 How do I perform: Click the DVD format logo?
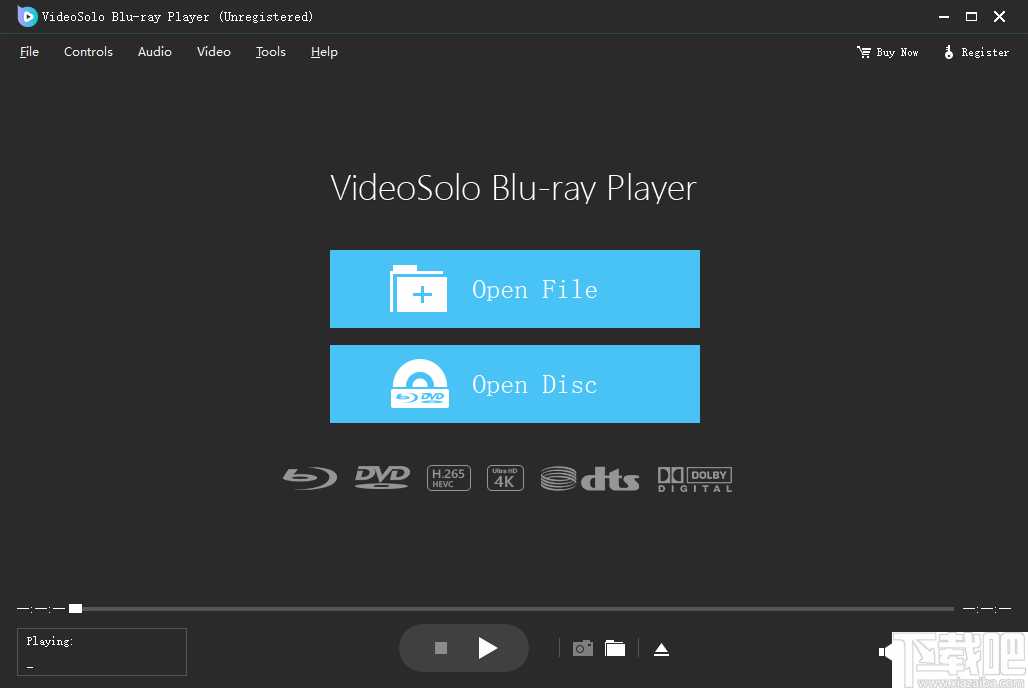pyautogui.click(x=381, y=477)
